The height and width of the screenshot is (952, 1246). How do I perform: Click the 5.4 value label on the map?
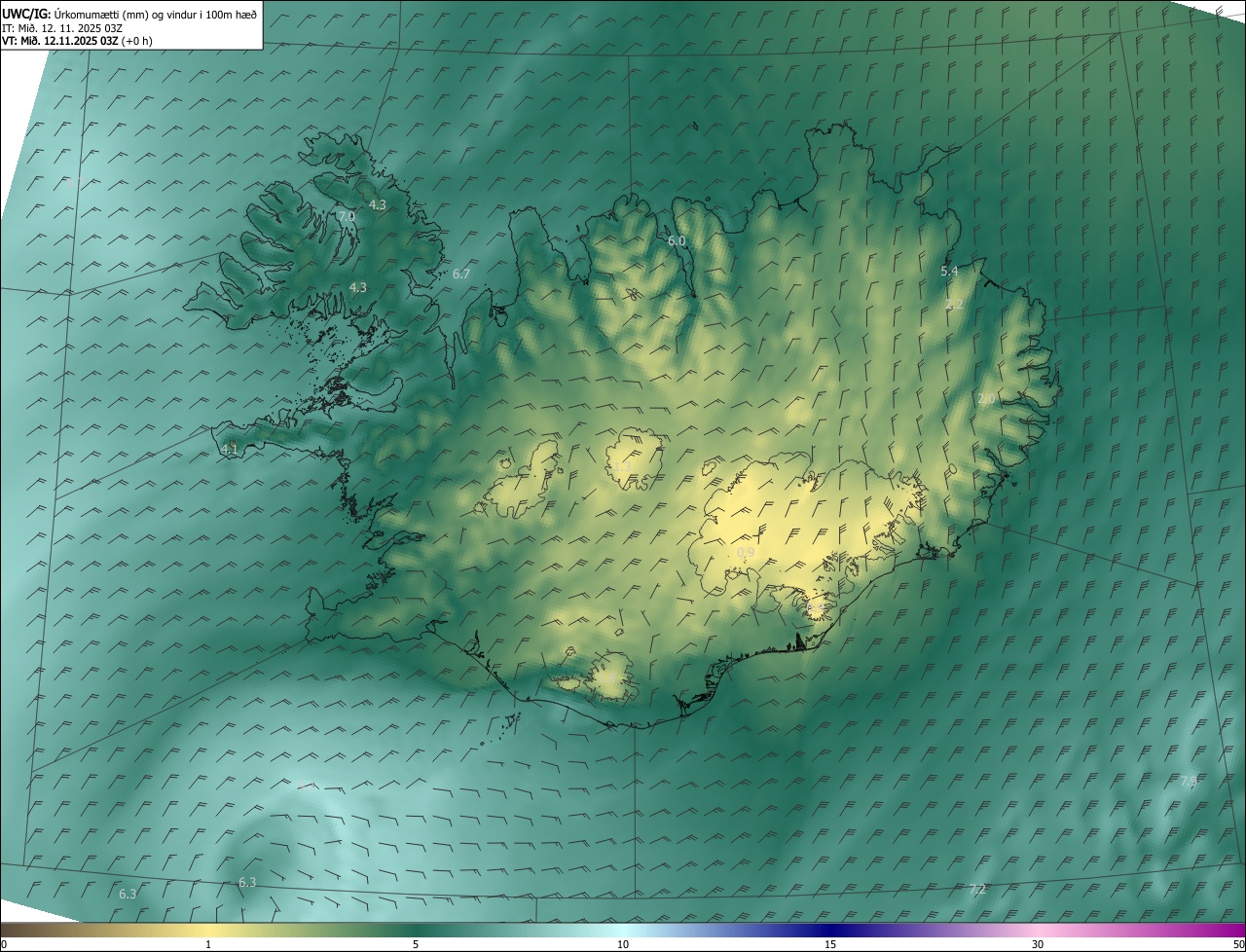tap(950, 272)
